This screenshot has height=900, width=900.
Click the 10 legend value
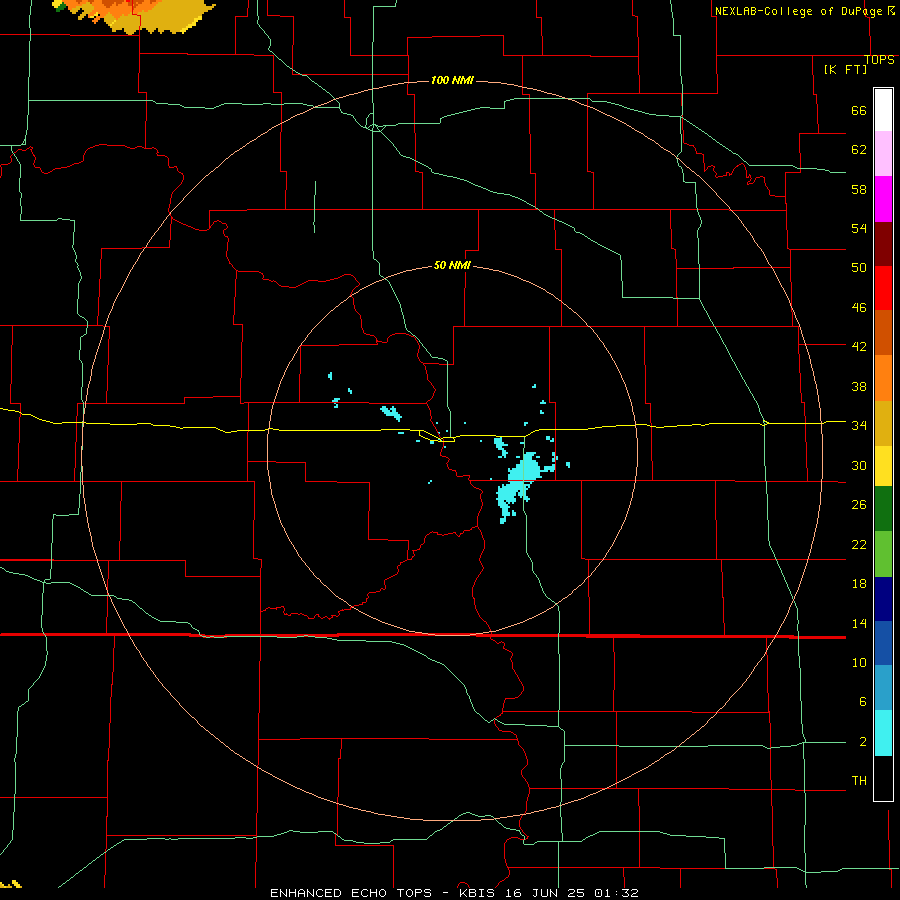[x=859, y=663]
